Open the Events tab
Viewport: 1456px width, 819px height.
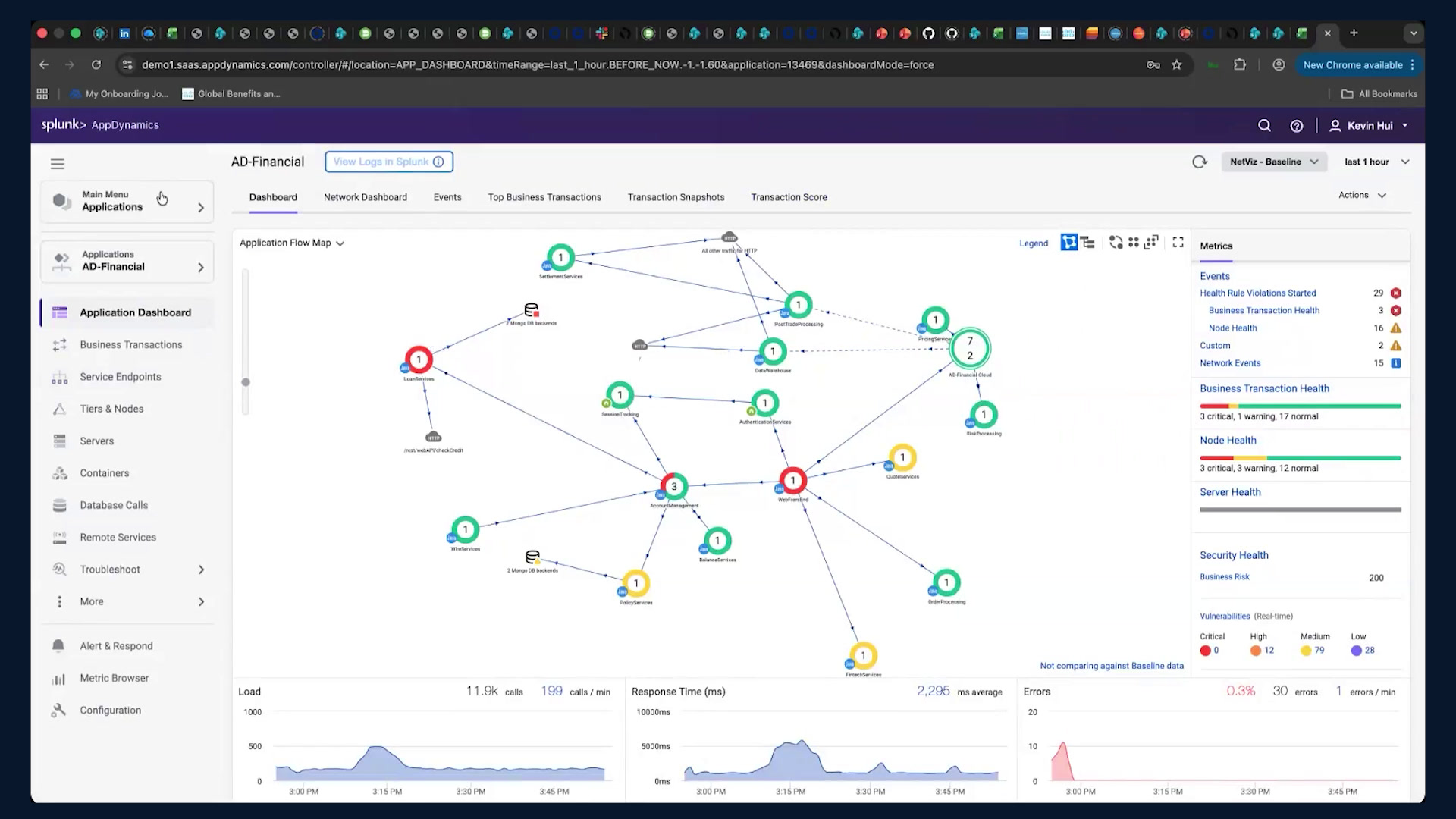(x=447, y=197)
